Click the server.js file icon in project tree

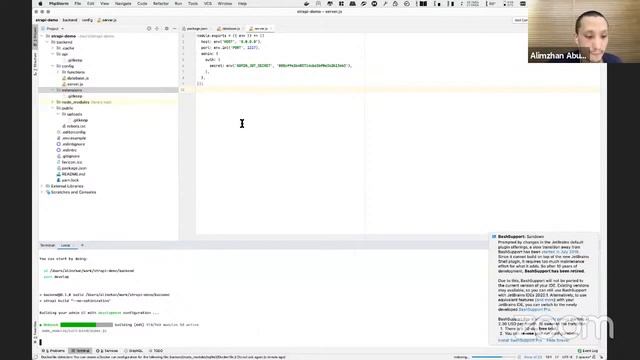[64, 84]
